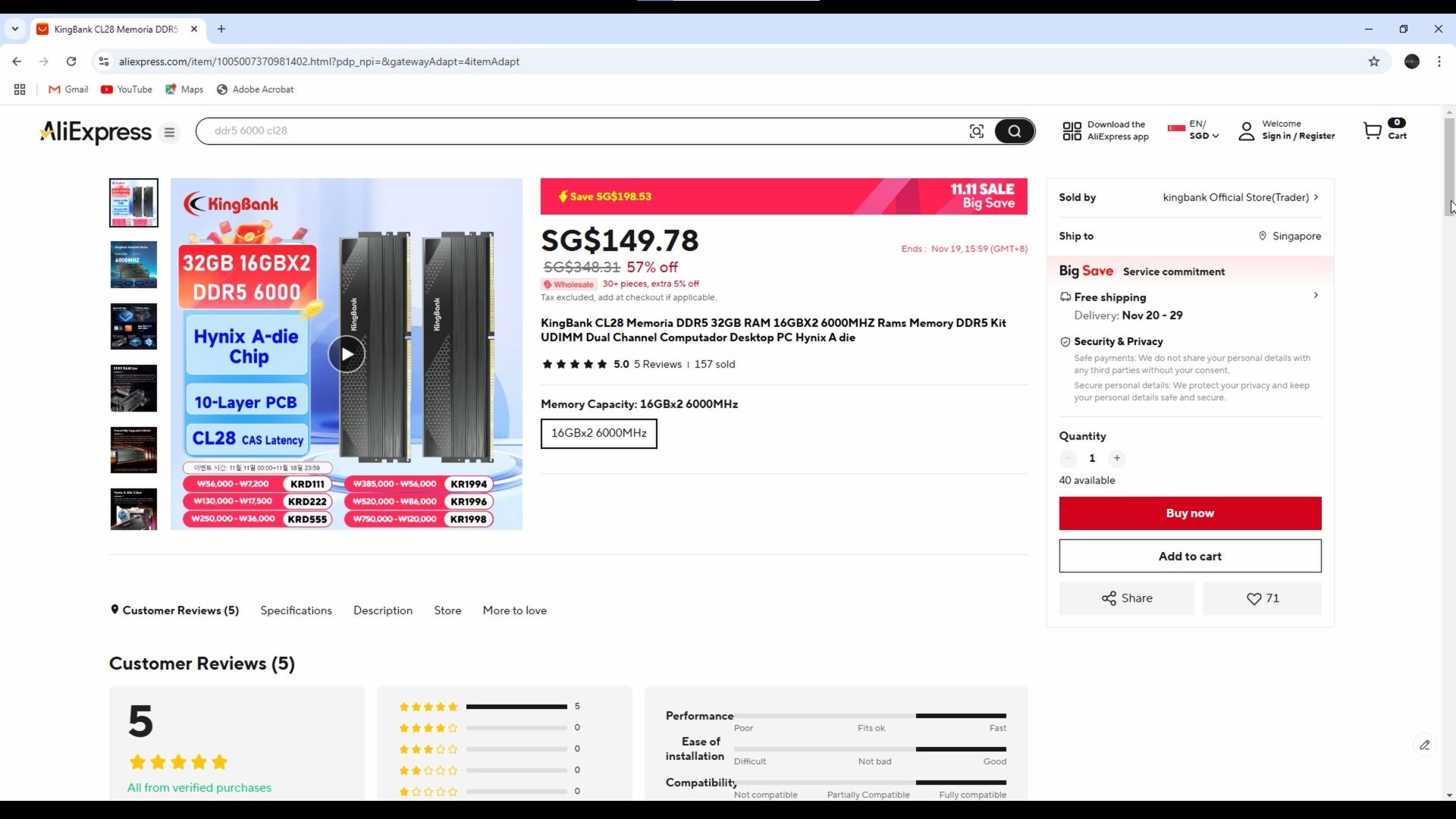1456x819 pixels.
Task: Click the Wholesale badge
Action: (x=568, y=284)
